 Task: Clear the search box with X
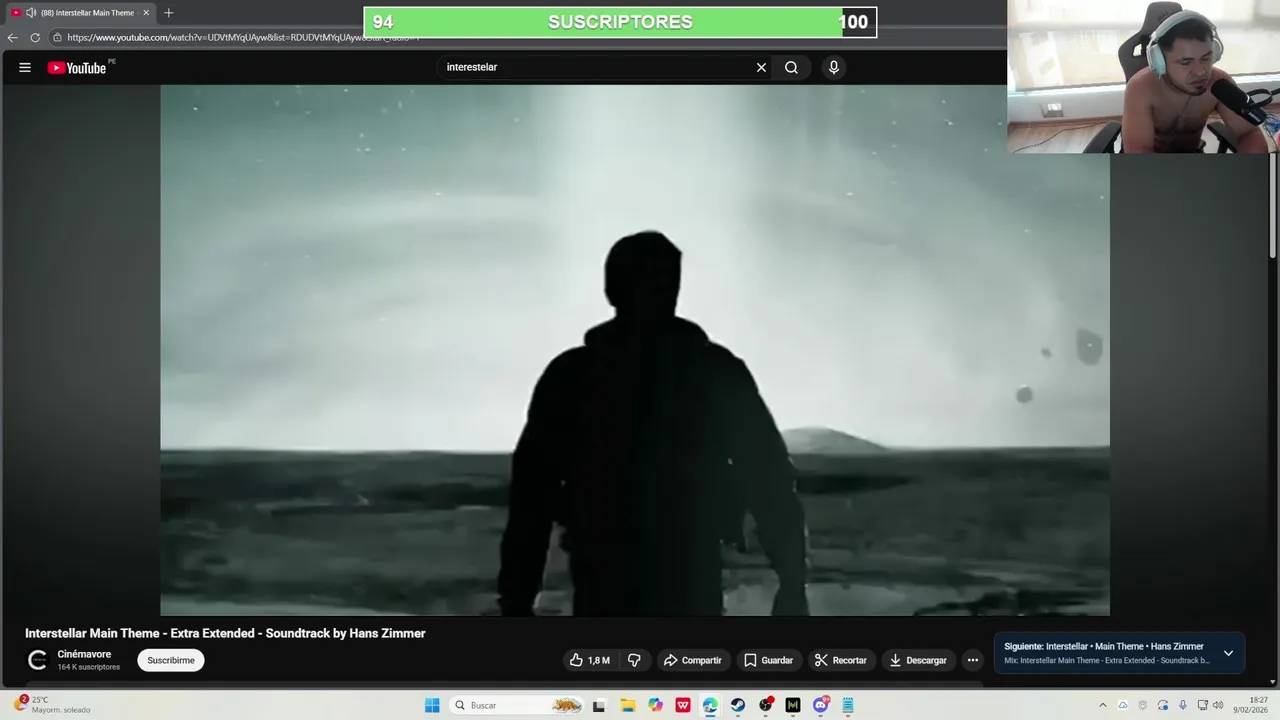pos(761,67)
